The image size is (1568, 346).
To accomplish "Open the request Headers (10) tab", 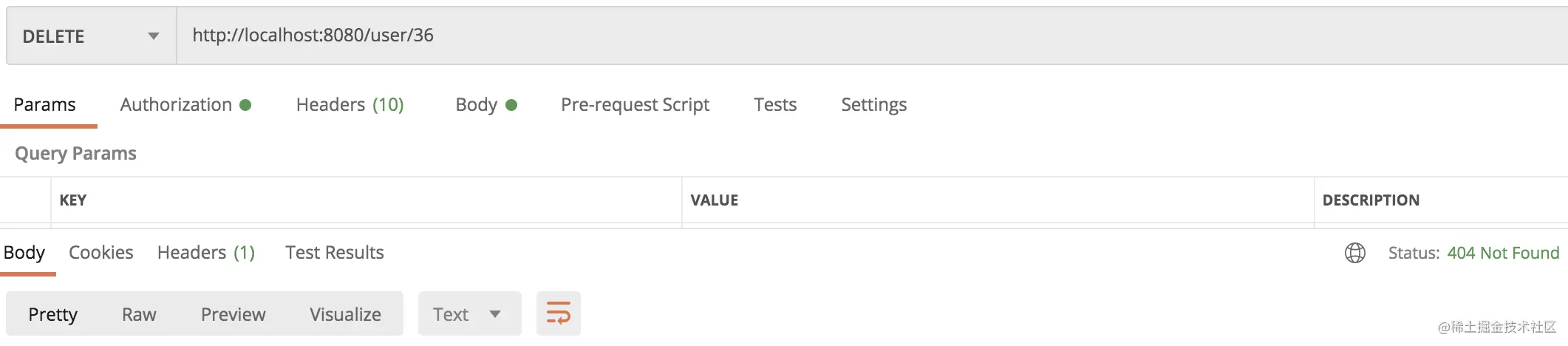I will (350, 105).
